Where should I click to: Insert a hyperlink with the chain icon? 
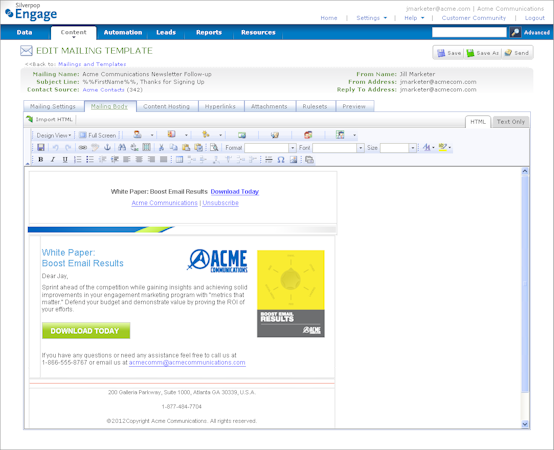82,147
